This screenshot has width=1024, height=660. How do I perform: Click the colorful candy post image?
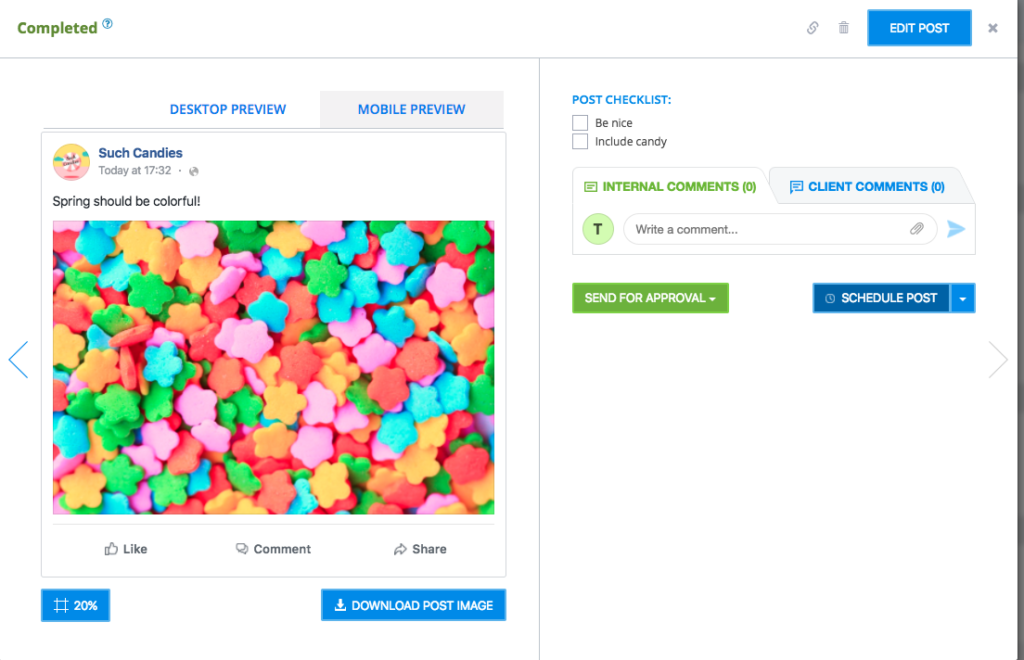coord(273,367)
